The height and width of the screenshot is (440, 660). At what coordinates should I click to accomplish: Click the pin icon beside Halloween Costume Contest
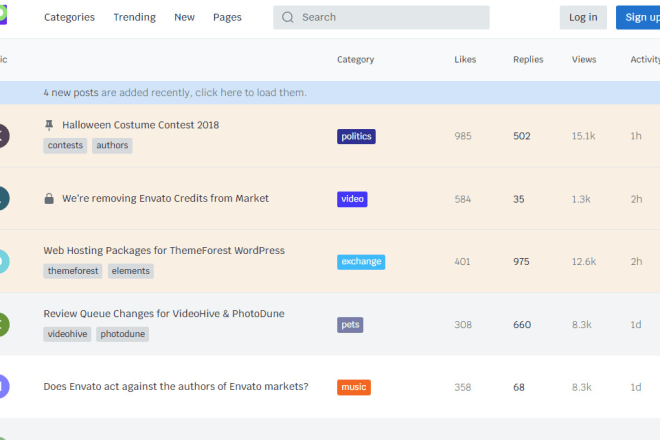tap(49, 125)
